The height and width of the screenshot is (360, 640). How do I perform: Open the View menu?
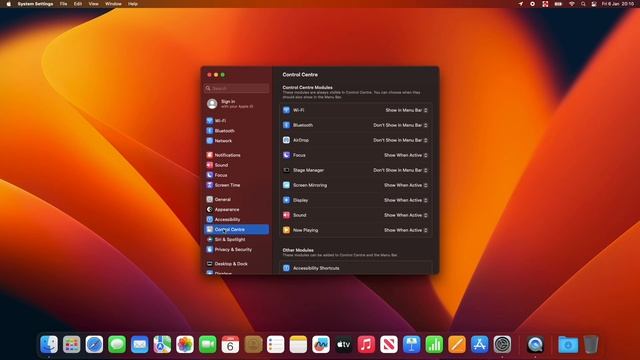tap(93, 4)
